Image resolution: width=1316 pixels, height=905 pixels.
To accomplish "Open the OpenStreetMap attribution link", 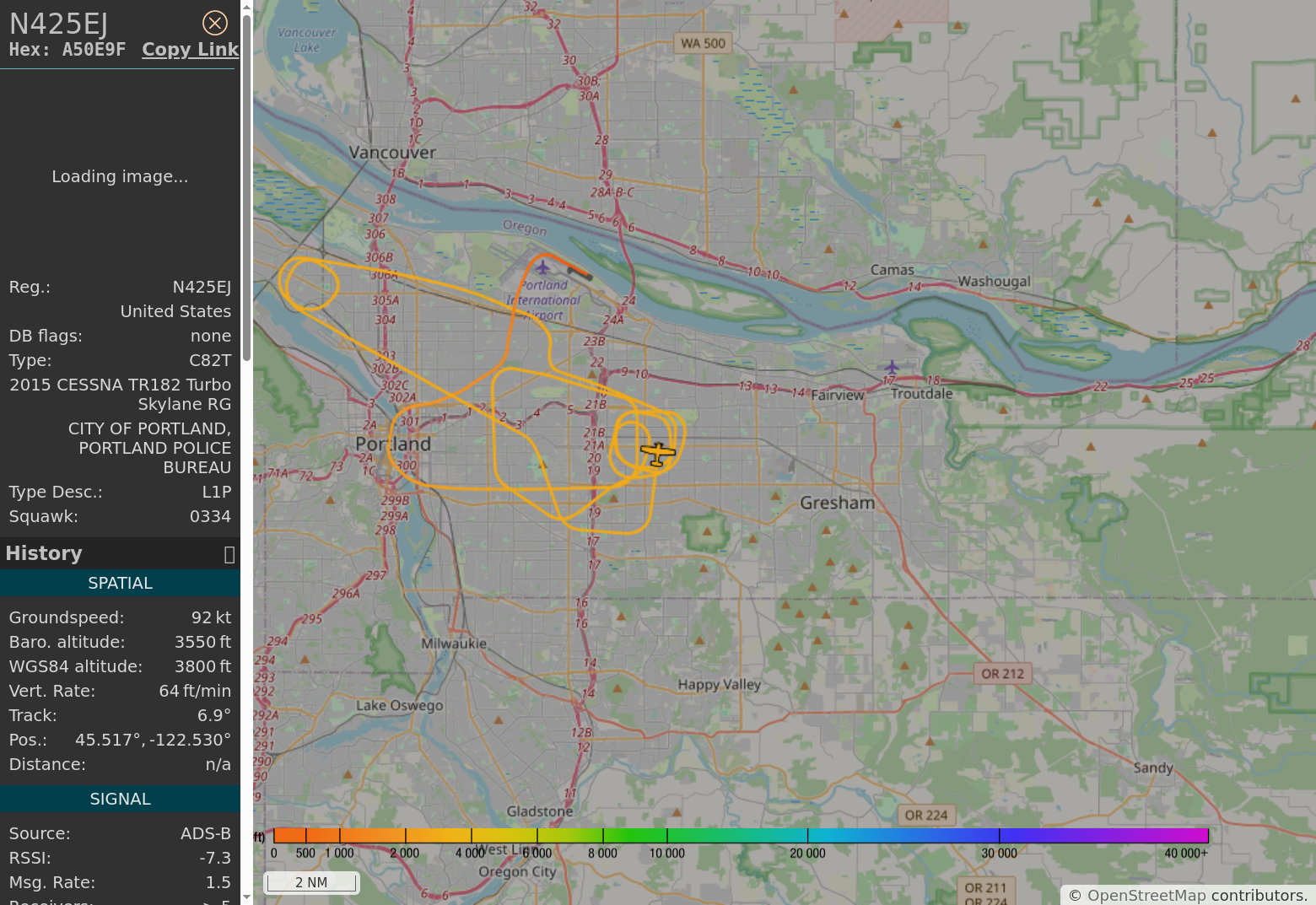I will (x=1146, y=896).
